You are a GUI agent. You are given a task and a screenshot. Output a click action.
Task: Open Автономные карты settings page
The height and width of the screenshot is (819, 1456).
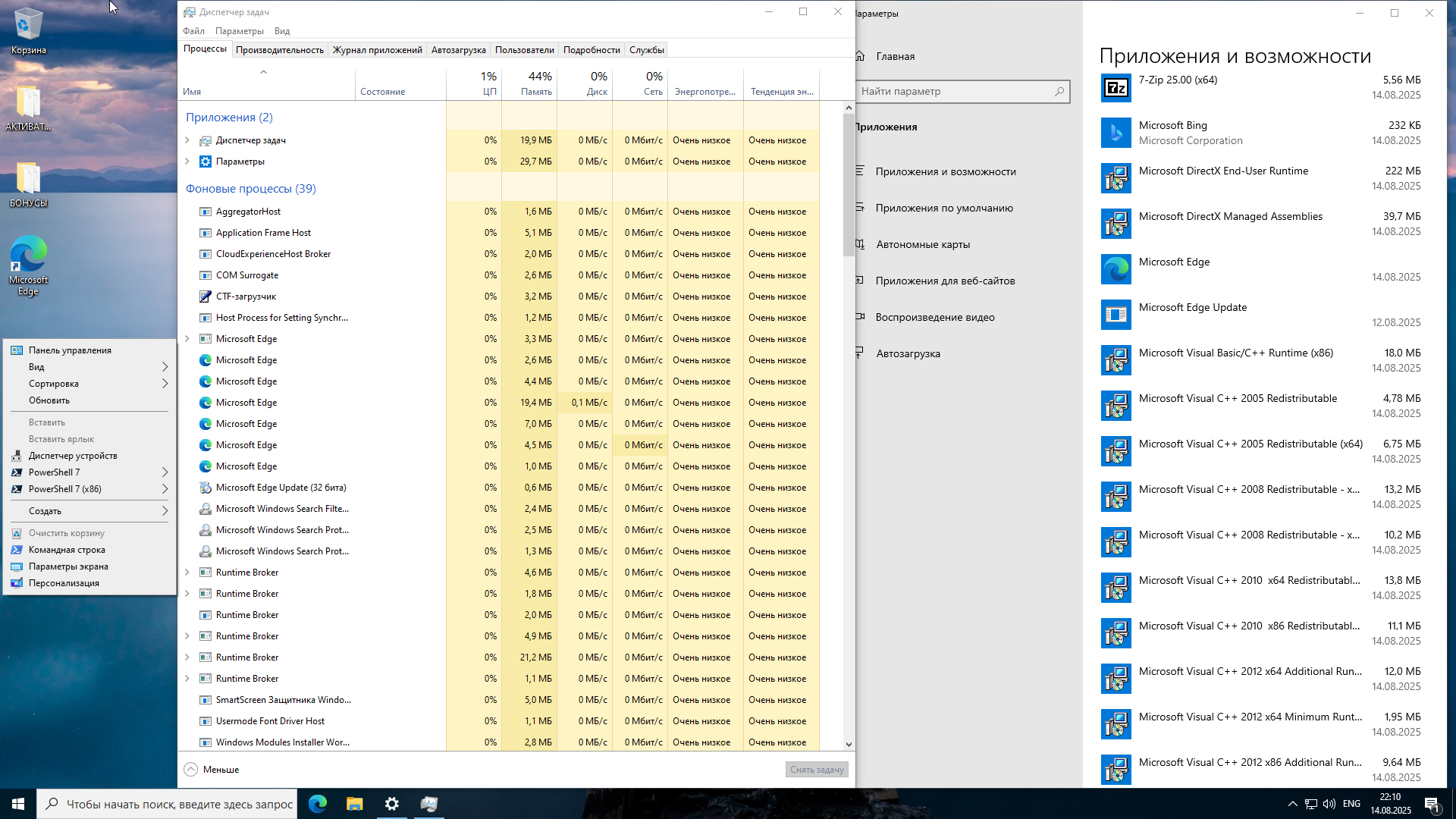point(923,244)
